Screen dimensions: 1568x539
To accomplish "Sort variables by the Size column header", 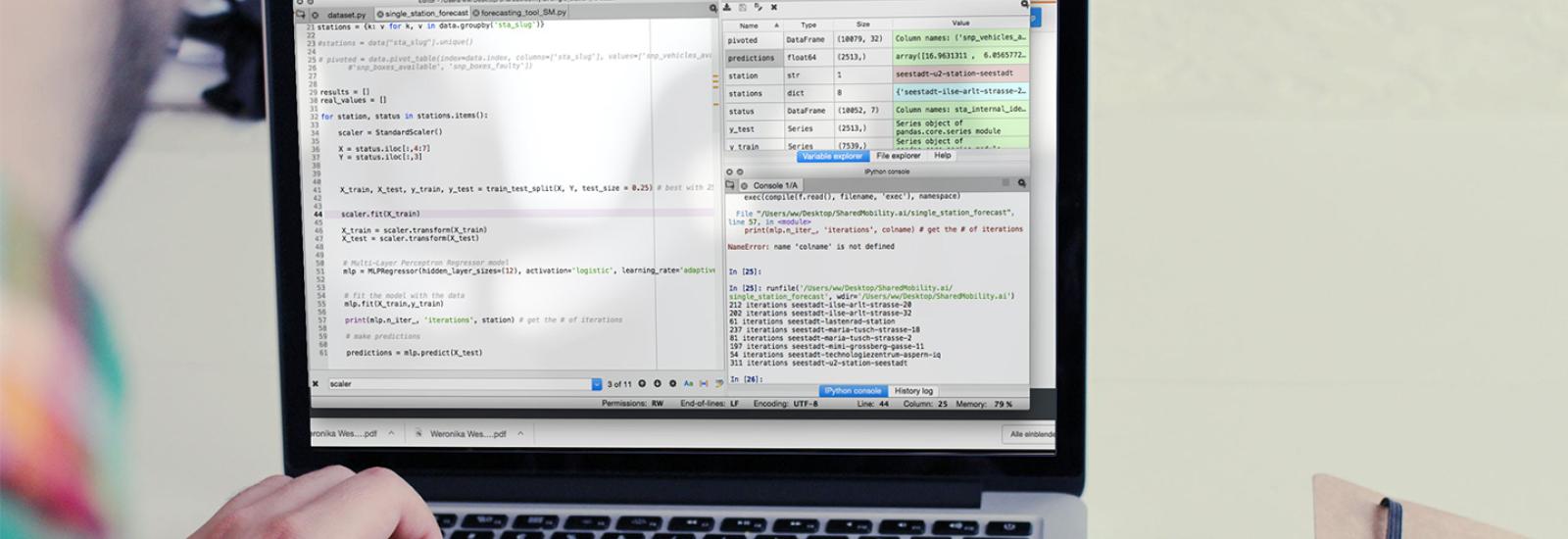I will [x=862, y=24].
